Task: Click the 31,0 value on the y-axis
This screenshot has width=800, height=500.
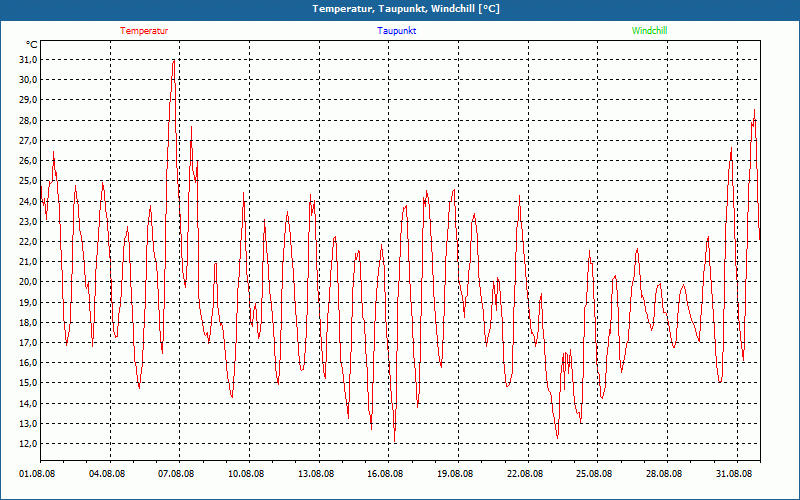Action: click(27, 59)
